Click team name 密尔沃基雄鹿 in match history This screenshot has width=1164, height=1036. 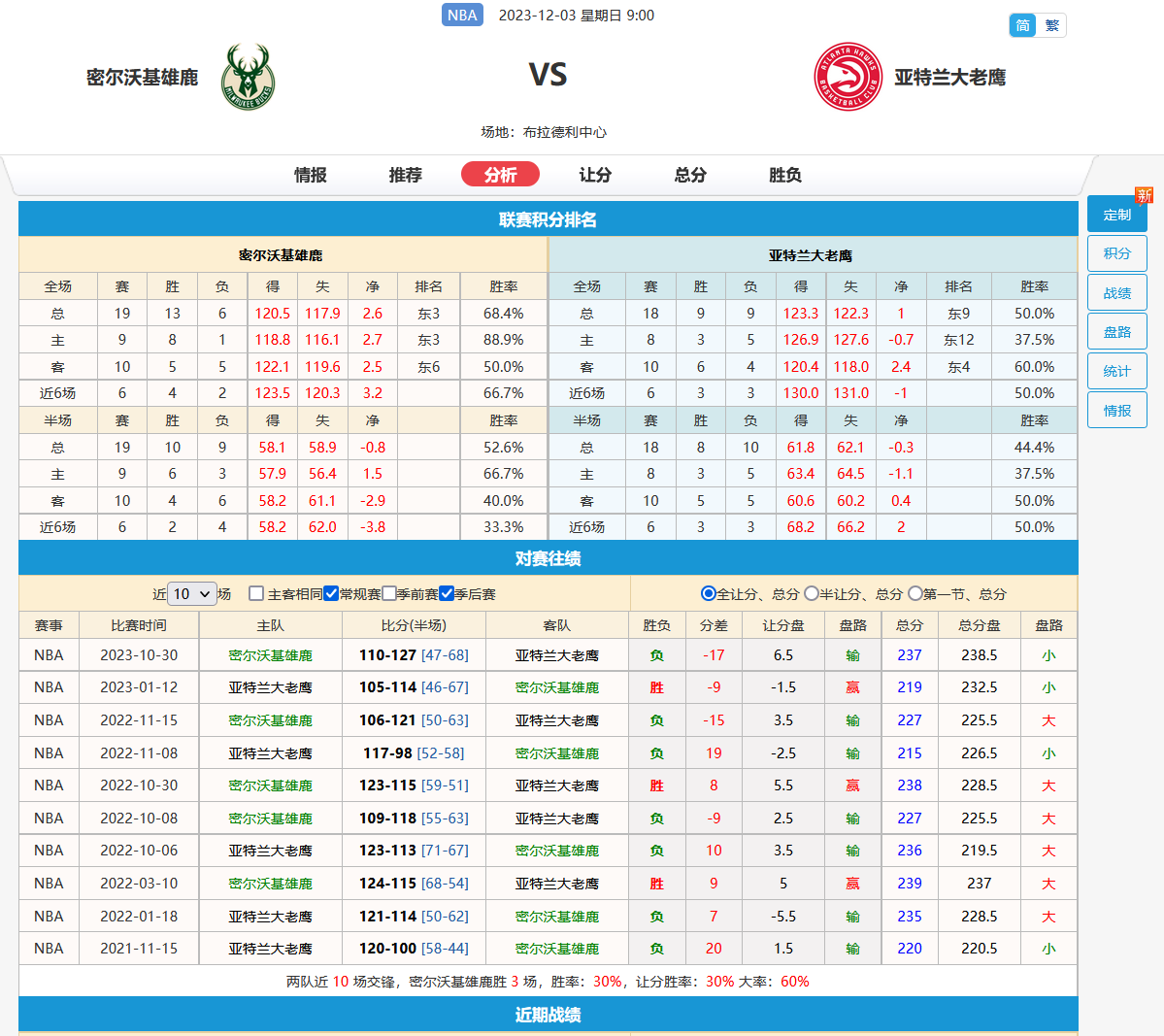coord(271,654)
